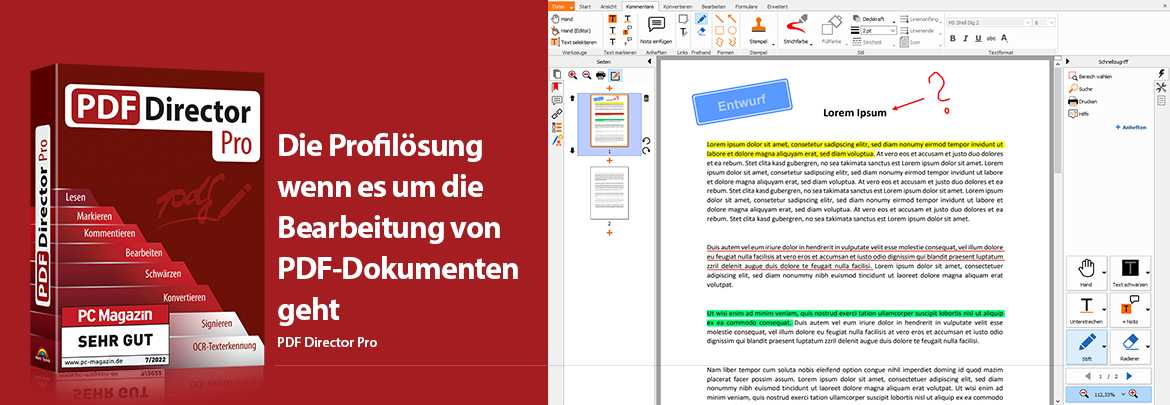Click the Notiz einfügen speech bubble icon
The height and width of the screenshot is (405, 1170).
coord(656,25)
